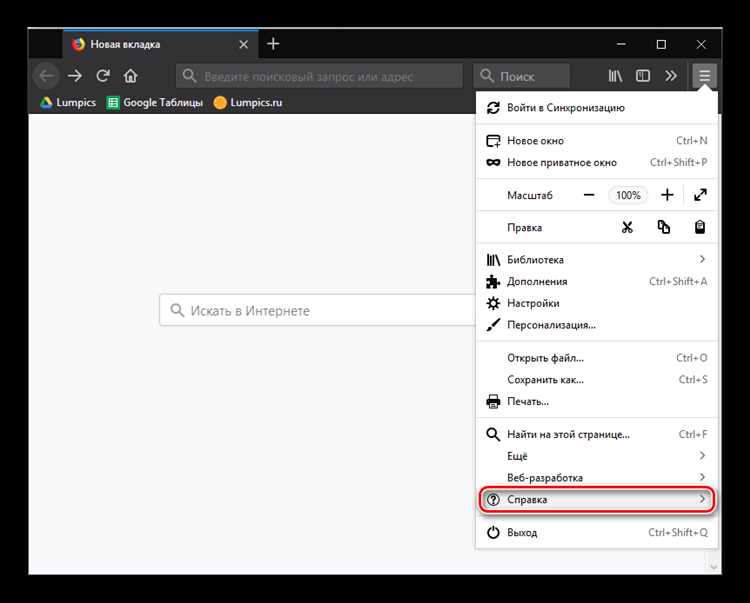
Task: Click the Copy icon in Правка row
Action: tap(663, 227)
